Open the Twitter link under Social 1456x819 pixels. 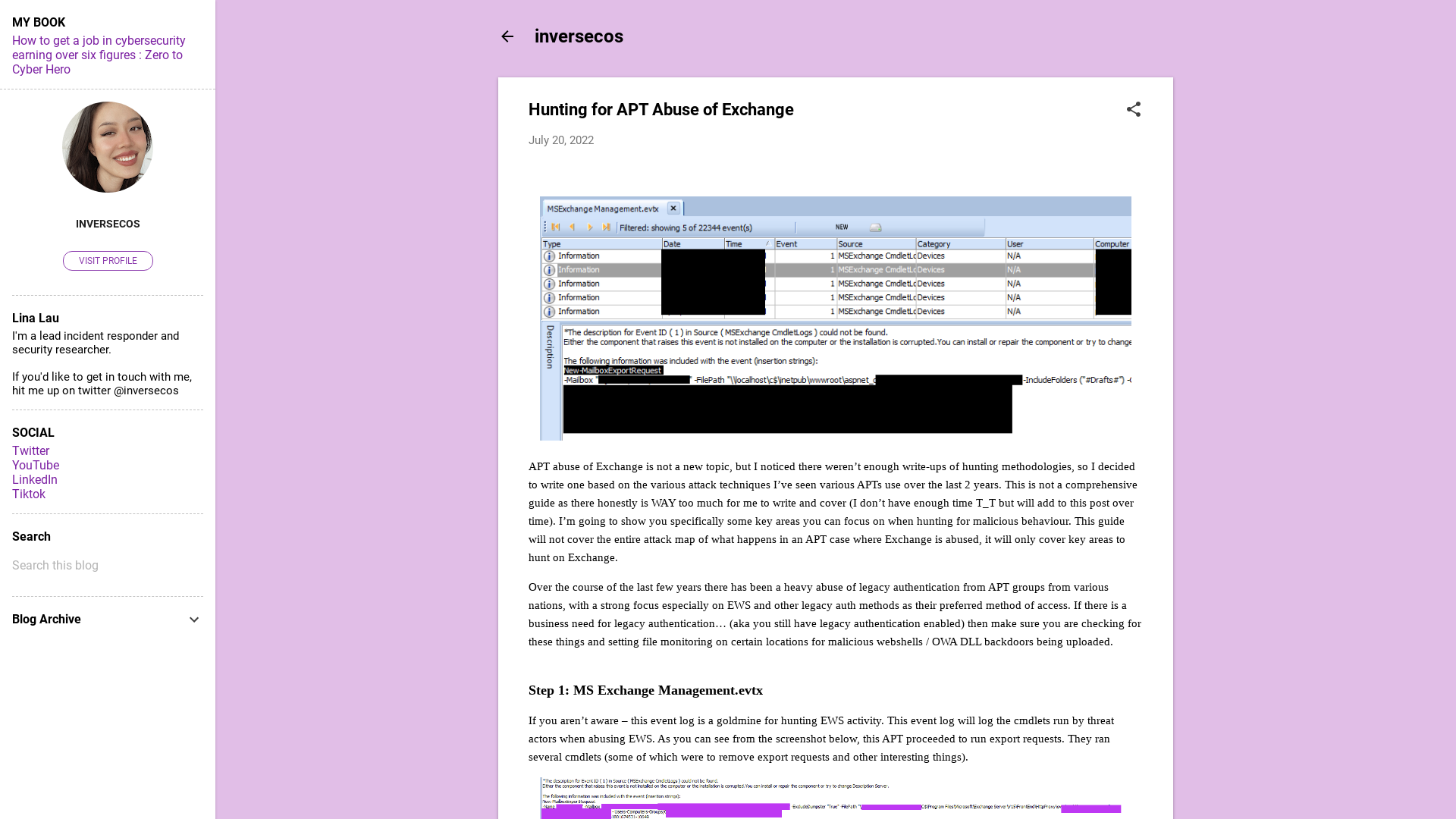pyautogui.click(x=30, y=450)
